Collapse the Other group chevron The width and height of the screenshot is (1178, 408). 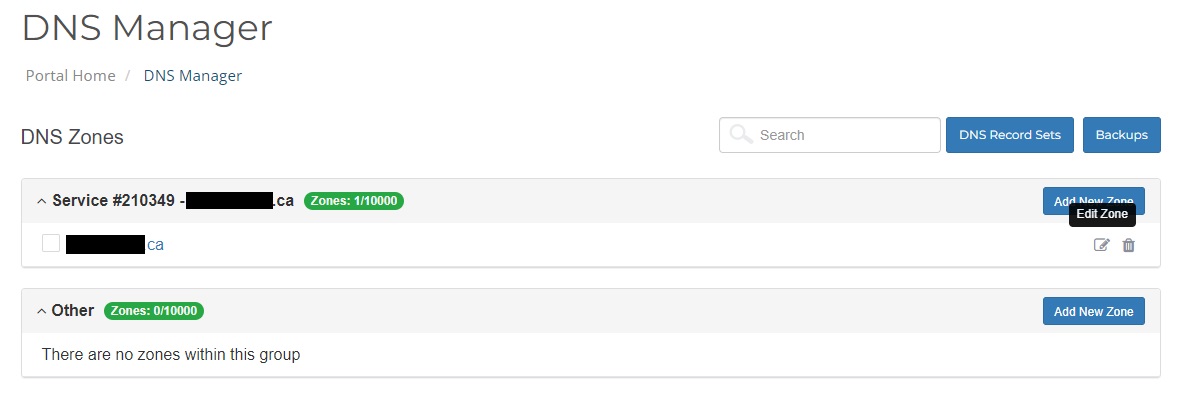tap(41, 311)
